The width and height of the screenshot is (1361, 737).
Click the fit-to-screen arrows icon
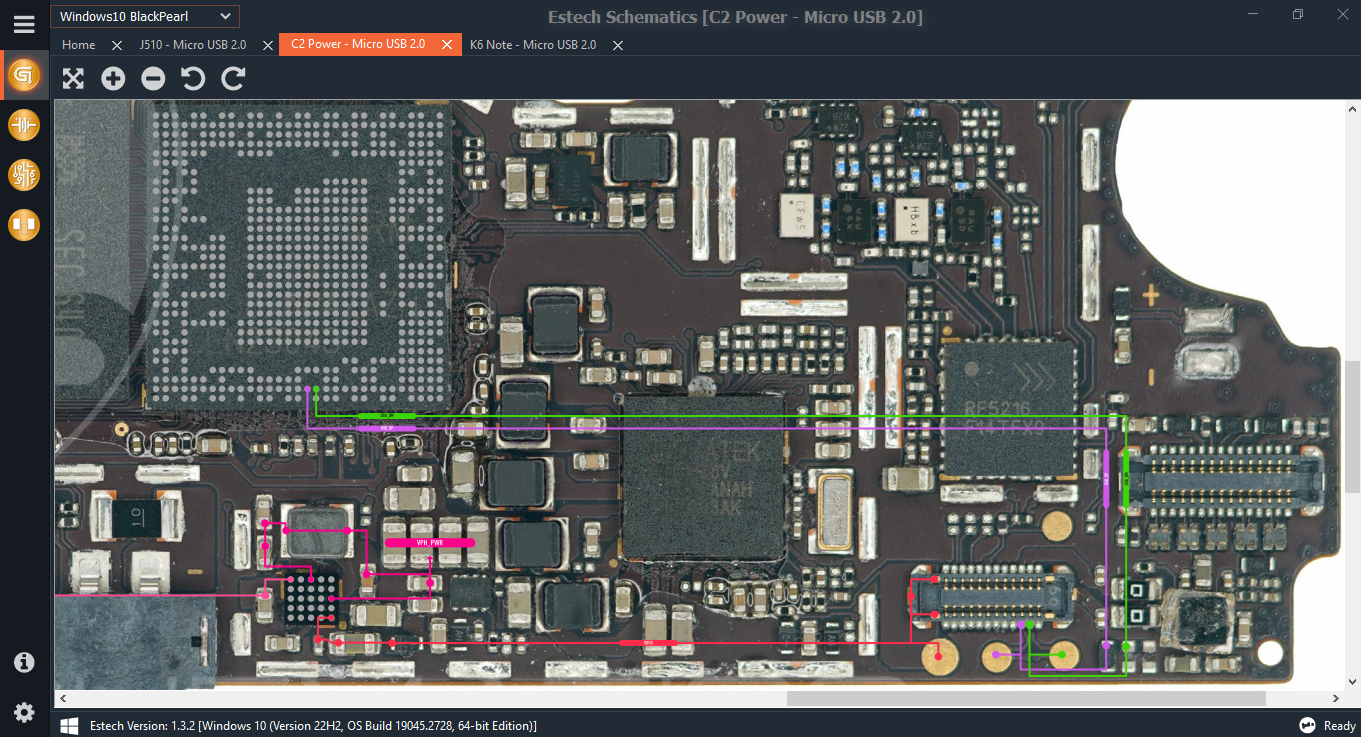pyautogui.click(x=73, y=78)
